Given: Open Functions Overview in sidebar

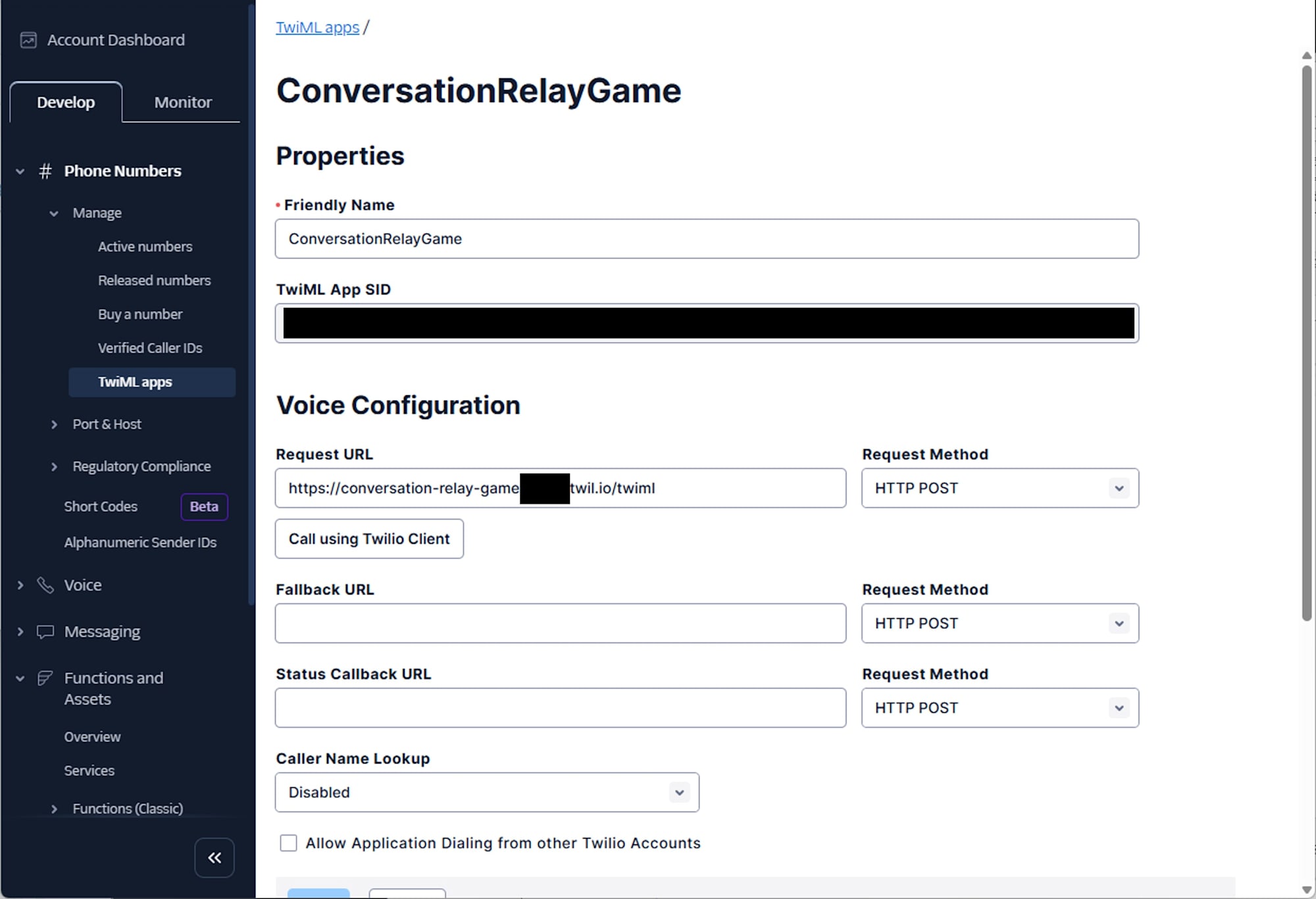Looking at the screenshot, I should [92, 737].
